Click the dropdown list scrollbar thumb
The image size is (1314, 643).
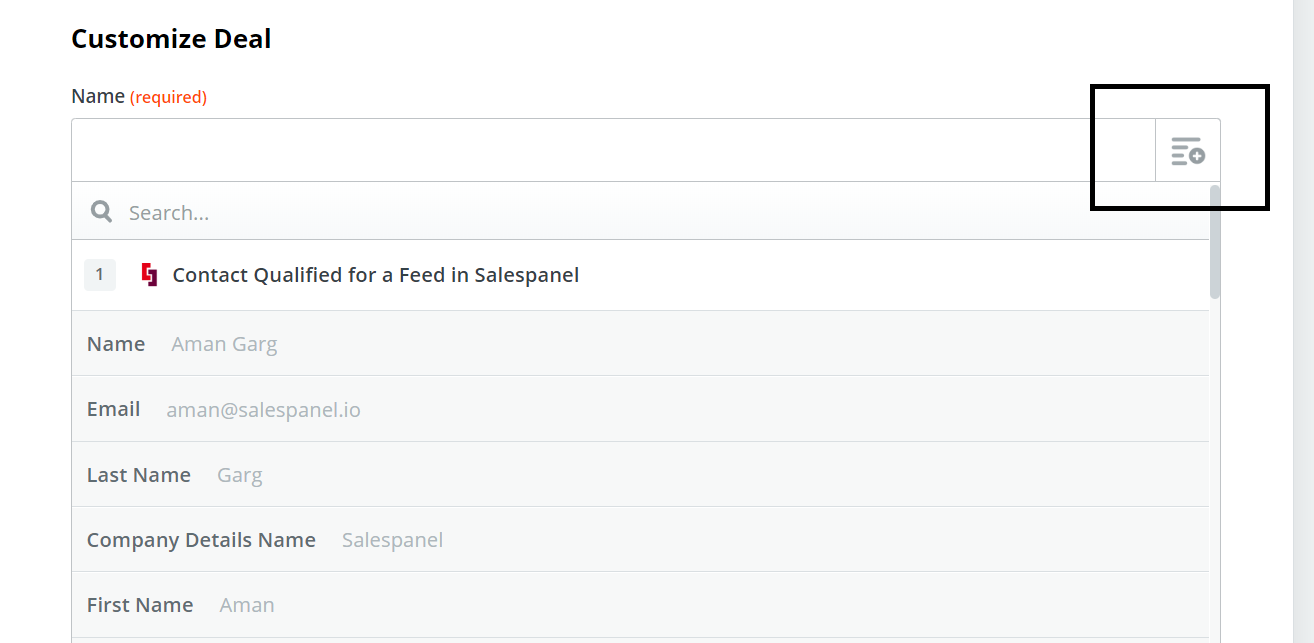click(1215, 242)
